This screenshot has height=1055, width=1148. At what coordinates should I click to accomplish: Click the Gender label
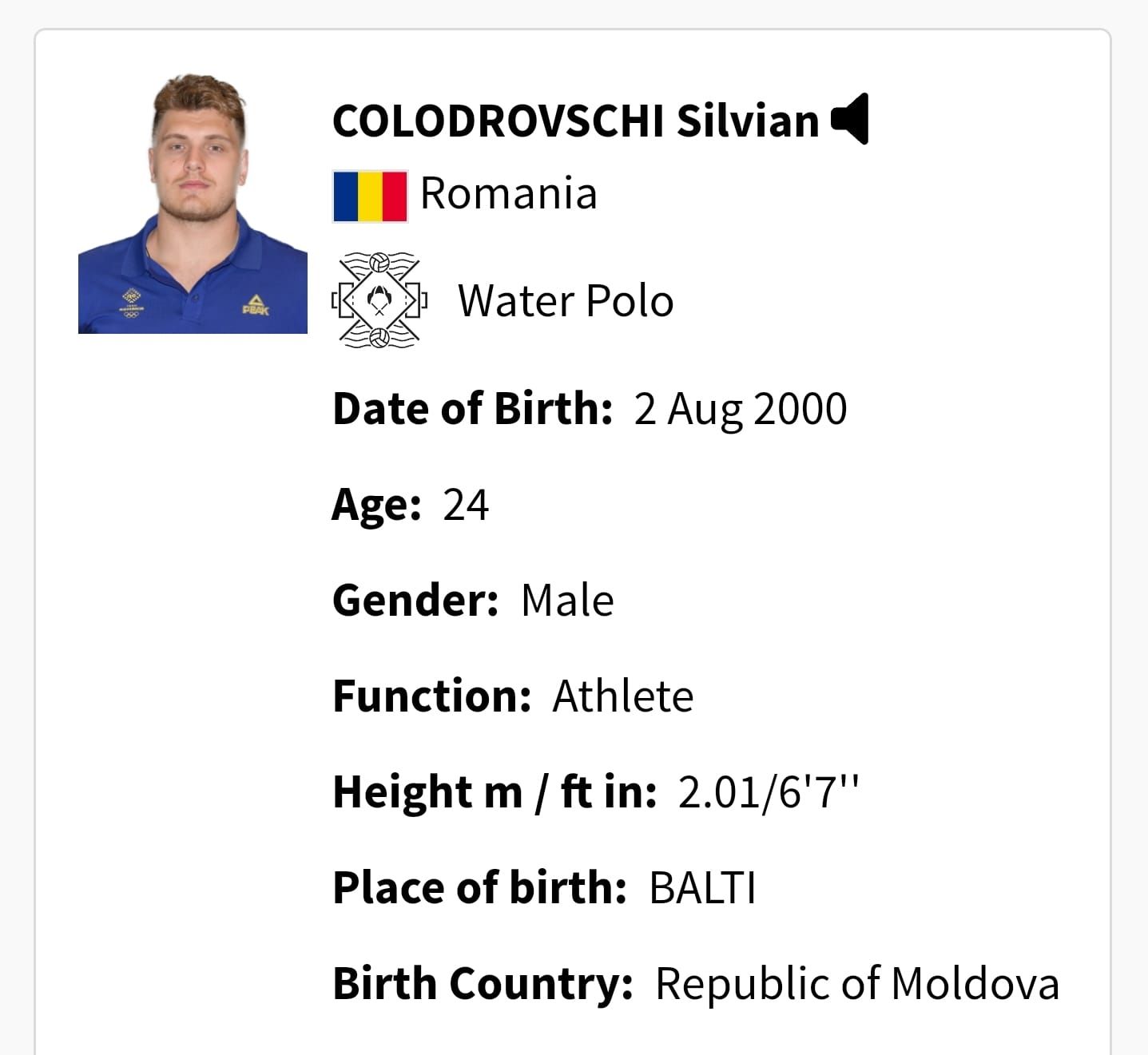click(415, 601)
